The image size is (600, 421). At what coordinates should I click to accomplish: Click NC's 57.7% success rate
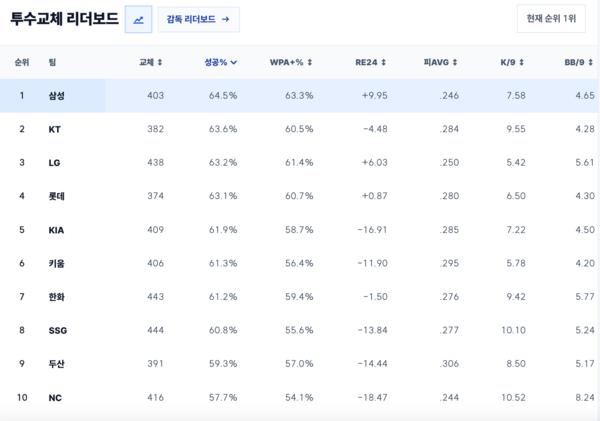point(223,397)
